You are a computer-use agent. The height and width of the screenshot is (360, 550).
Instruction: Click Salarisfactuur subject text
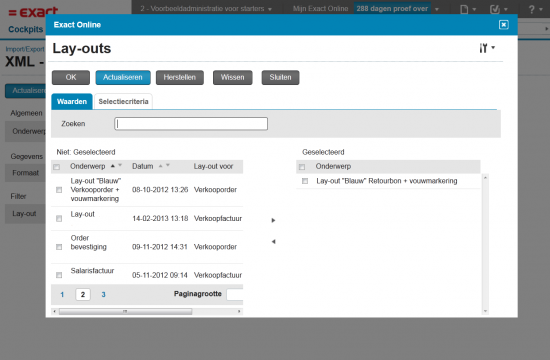pyautogui.click(x=92, y=271)
